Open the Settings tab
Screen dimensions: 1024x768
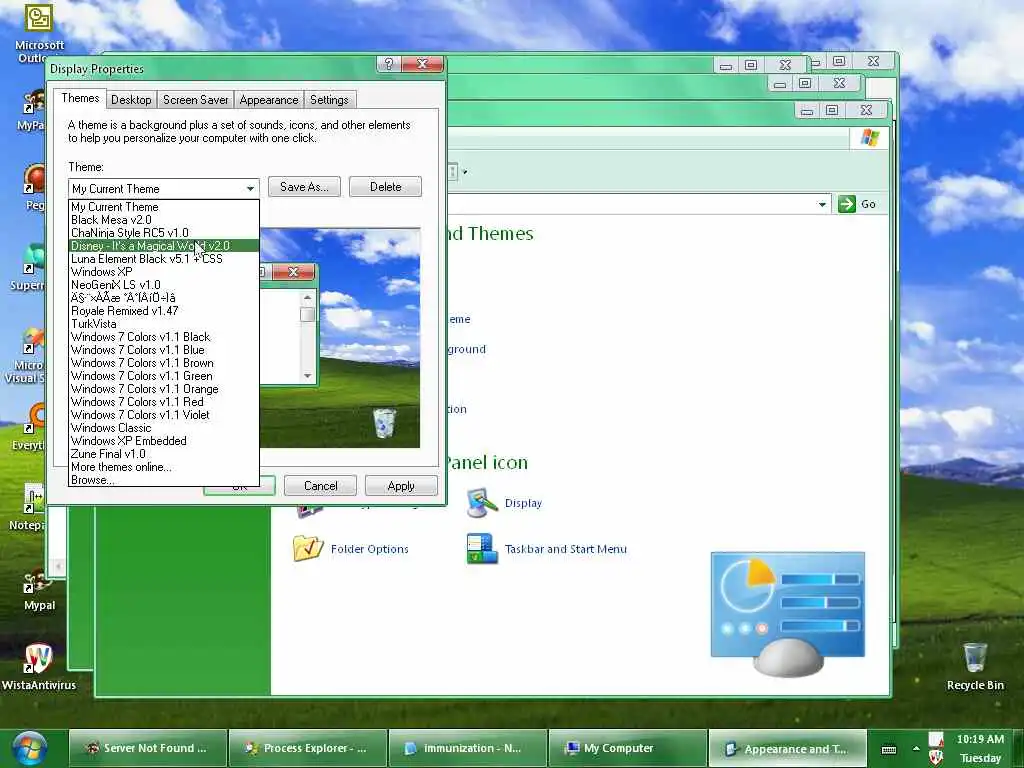(x=329, y=100)
